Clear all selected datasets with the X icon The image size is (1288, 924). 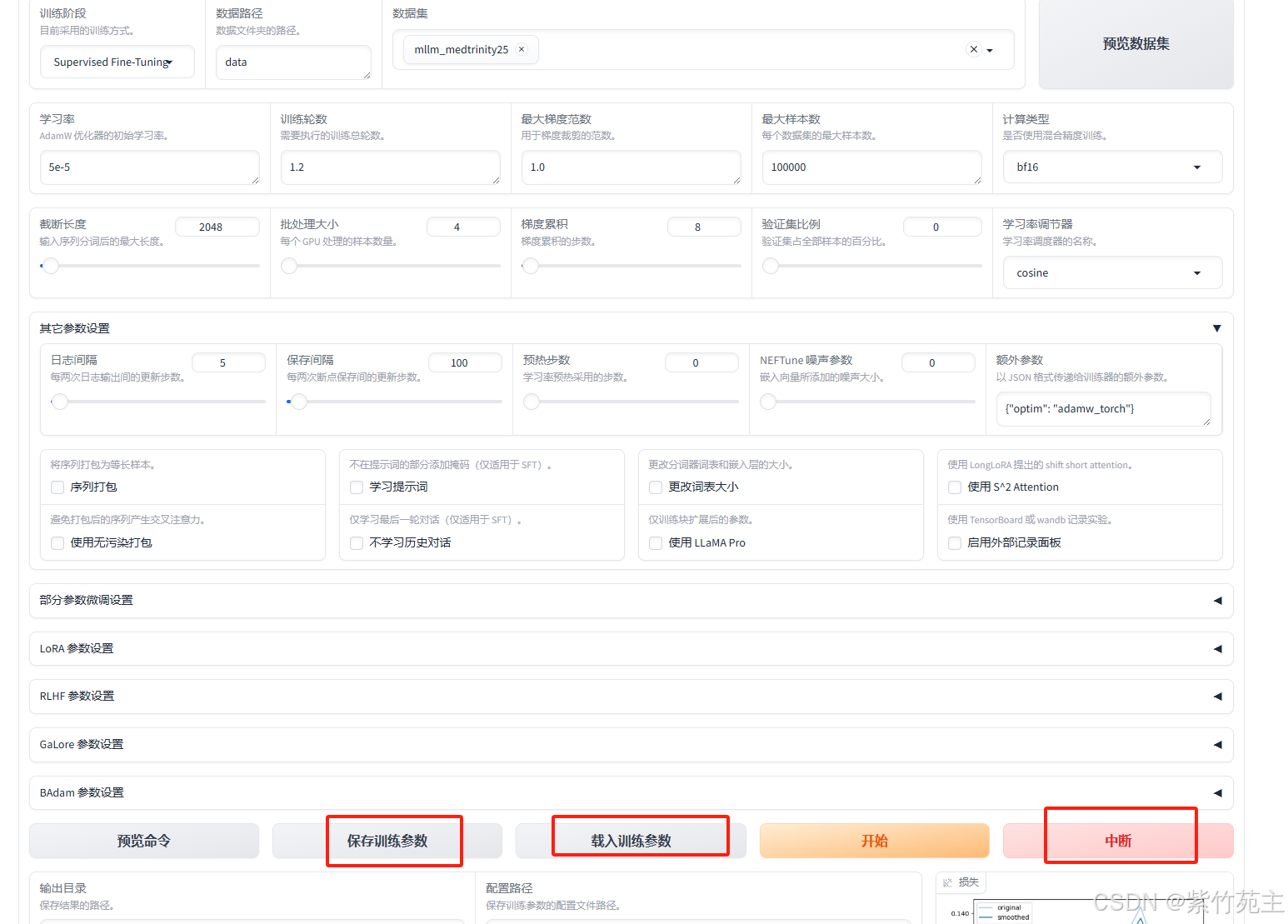[x=974, y=49]
